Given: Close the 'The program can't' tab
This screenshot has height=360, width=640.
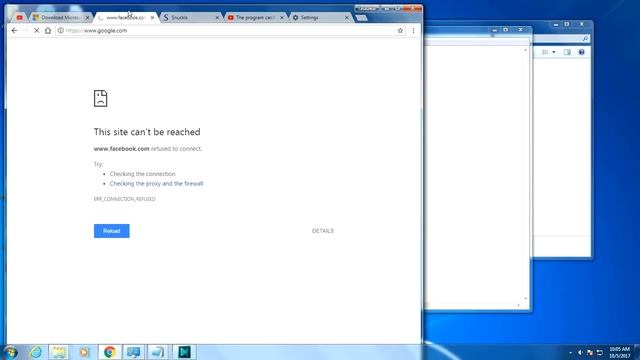Looking at the screenshot, I should point(282,18).
